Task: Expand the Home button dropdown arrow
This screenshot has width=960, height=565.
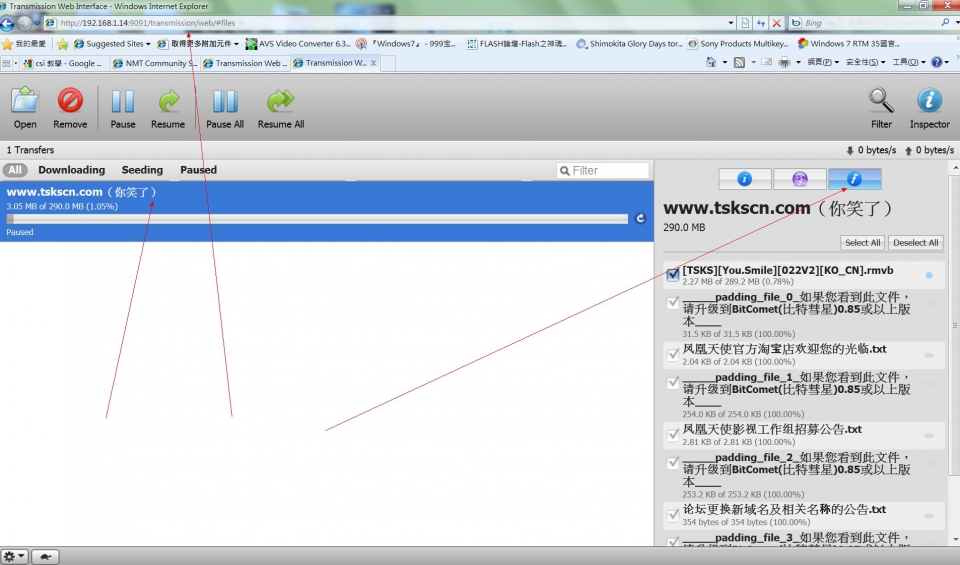Action: click(725, 62)
